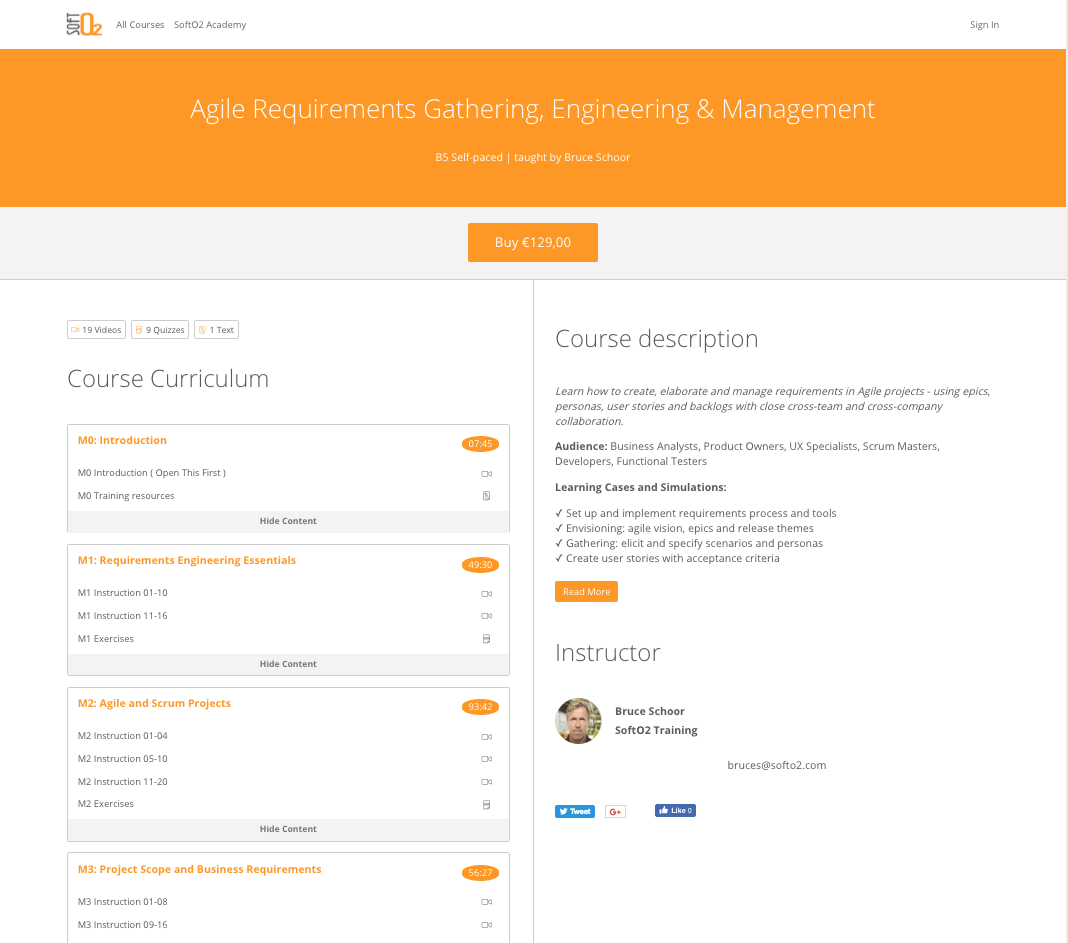1068x943 pixels.
Task: Open M0: Introduction section title
Action: [x=123, y=440]
